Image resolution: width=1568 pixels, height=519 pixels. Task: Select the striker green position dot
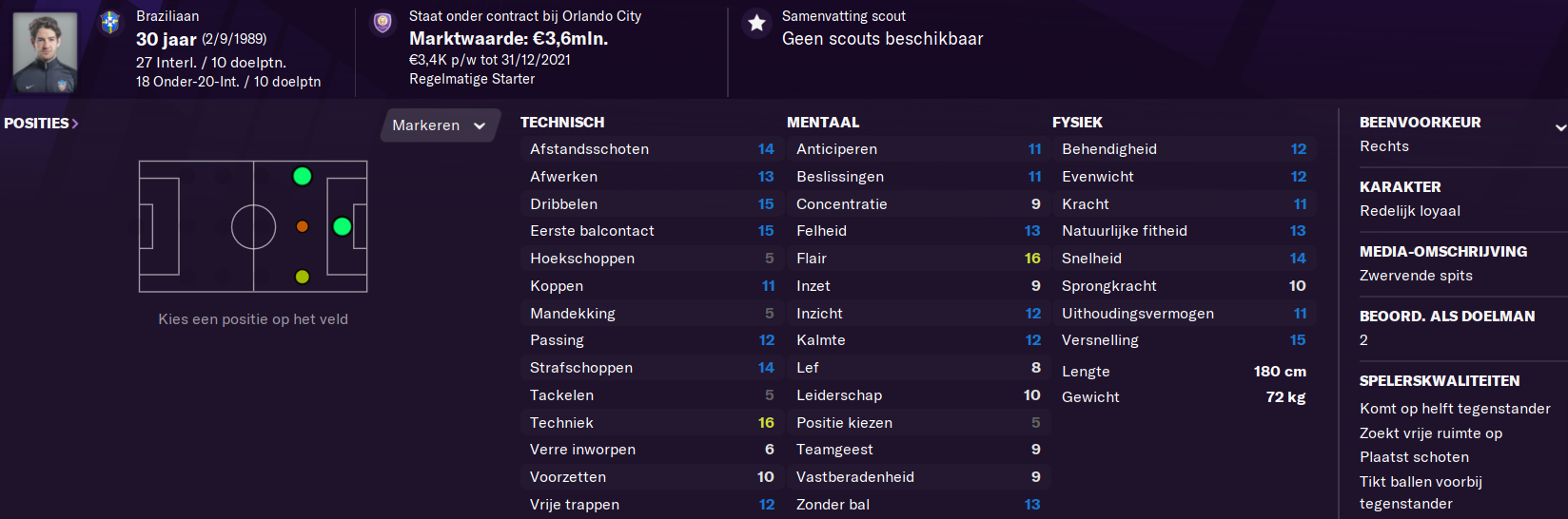343,226
